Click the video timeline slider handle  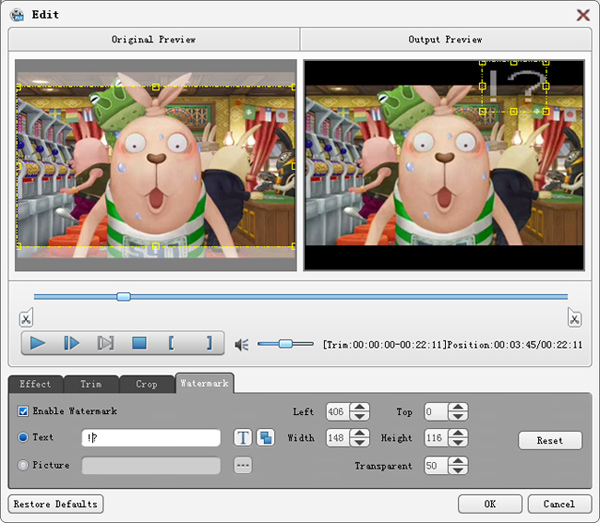[x=123, y=297]
